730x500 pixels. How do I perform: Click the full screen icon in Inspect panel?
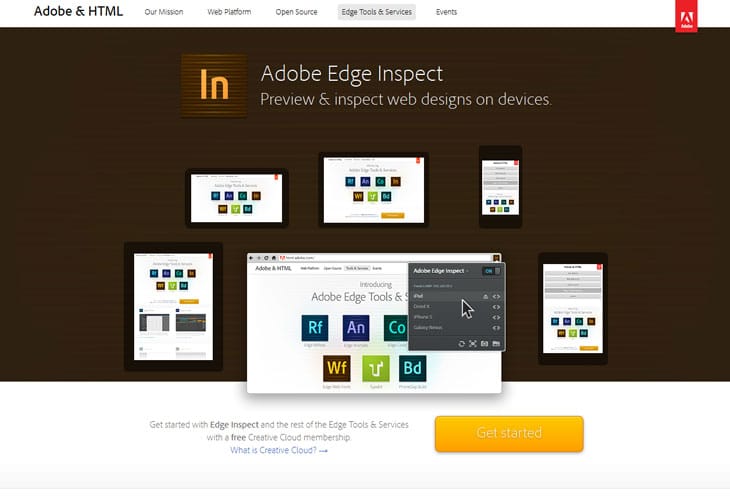tap(473, 344)
